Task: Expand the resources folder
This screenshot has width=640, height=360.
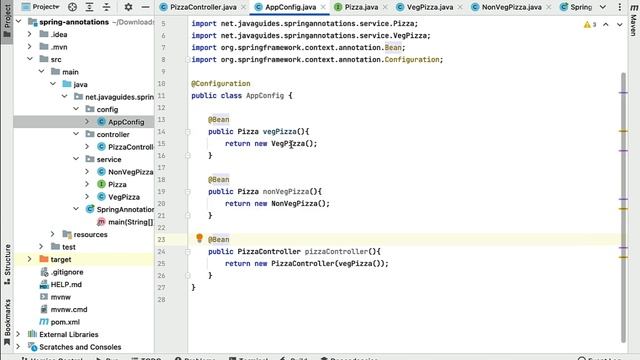Action: 53,234
